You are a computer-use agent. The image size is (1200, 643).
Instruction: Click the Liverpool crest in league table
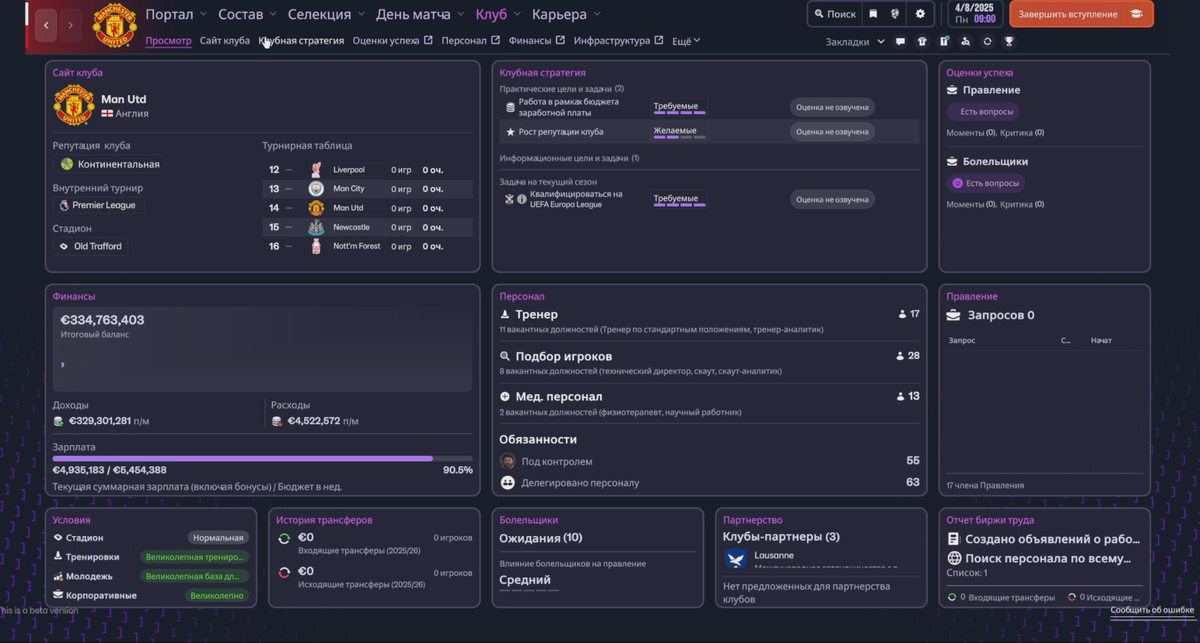click(x=316, y=170)
